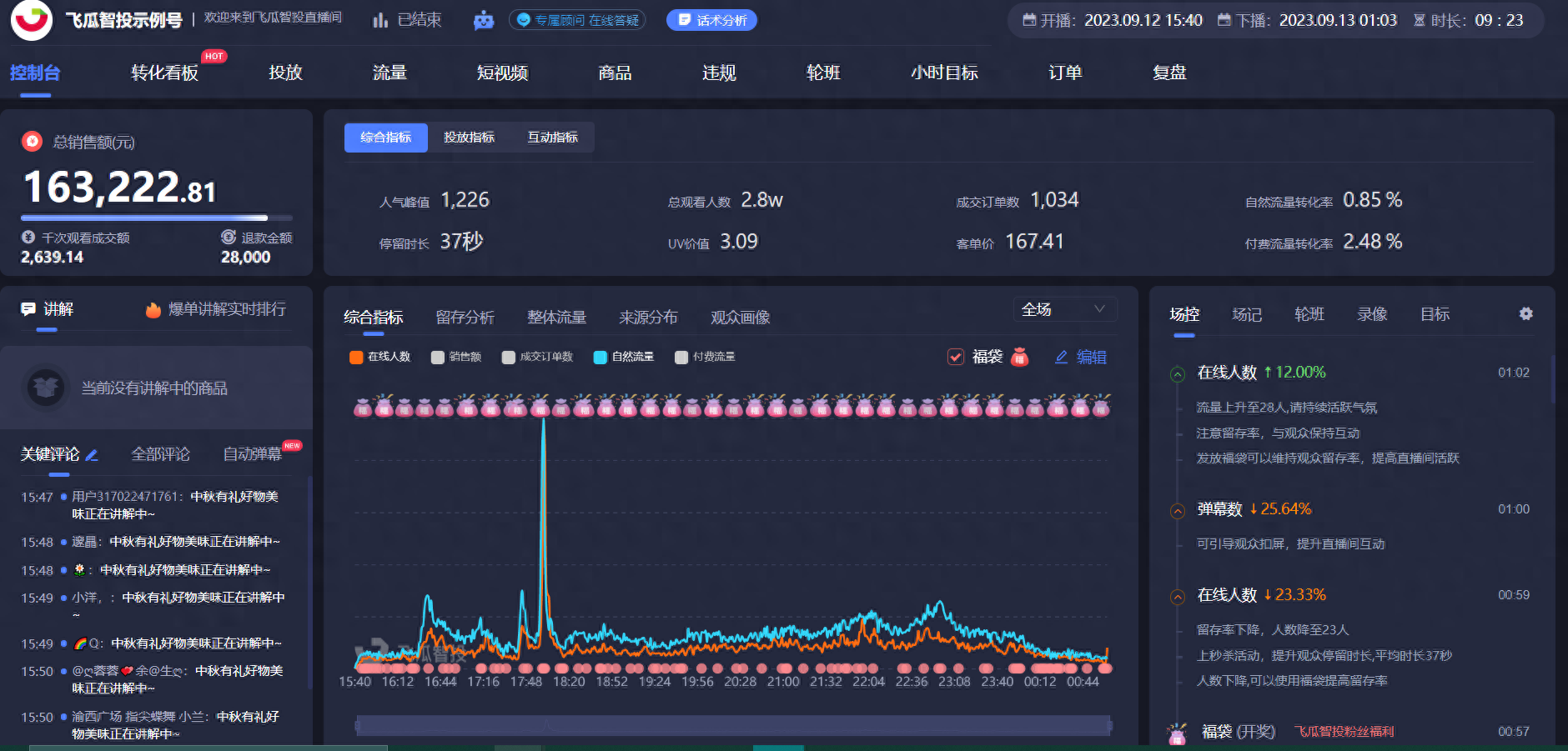Screen dimensions: 1568x751
Task: Click the chart time range slider bar
Action: [x=732, y=725]
